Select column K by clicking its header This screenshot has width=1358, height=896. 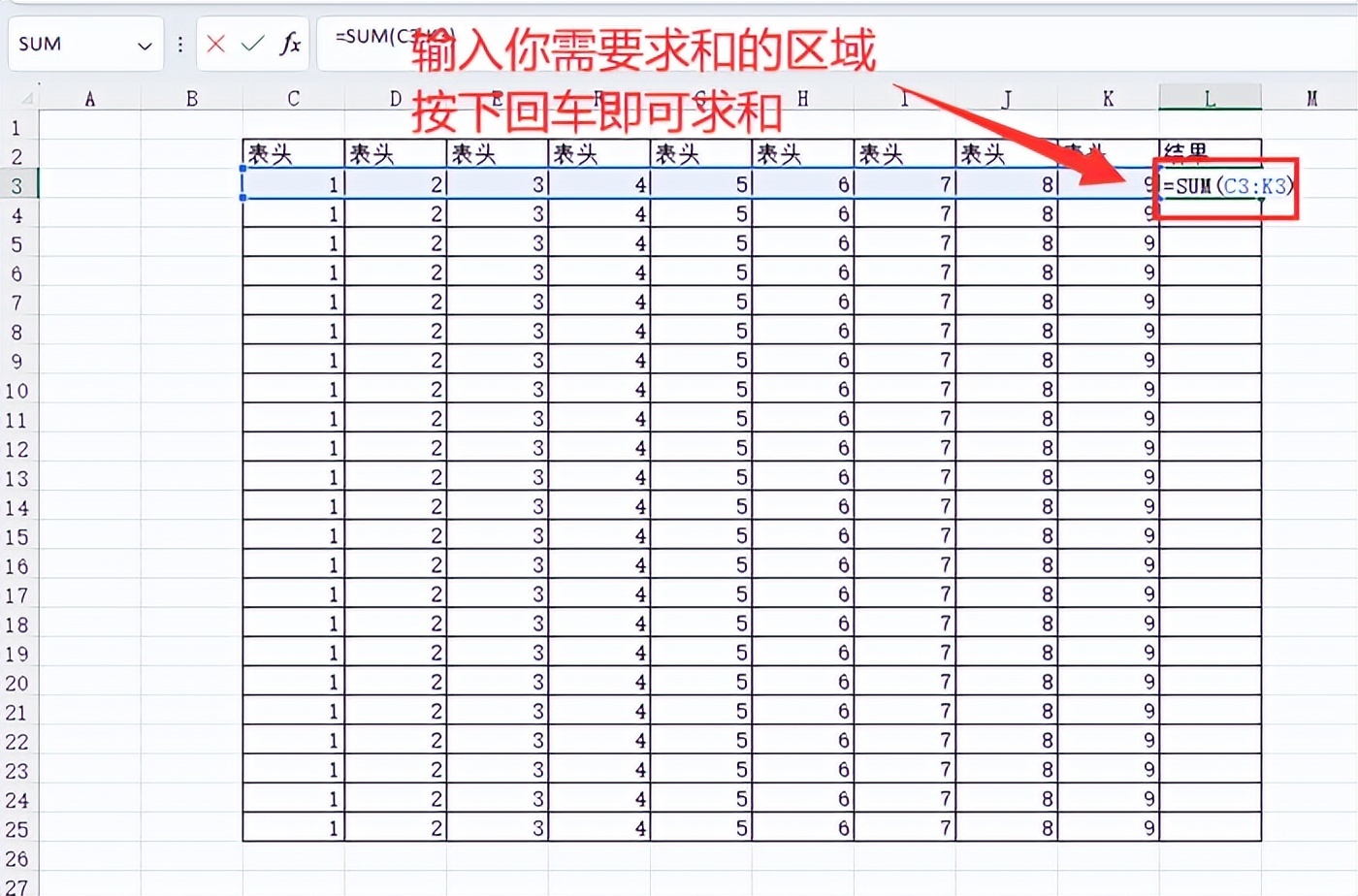pos(1108,97)
